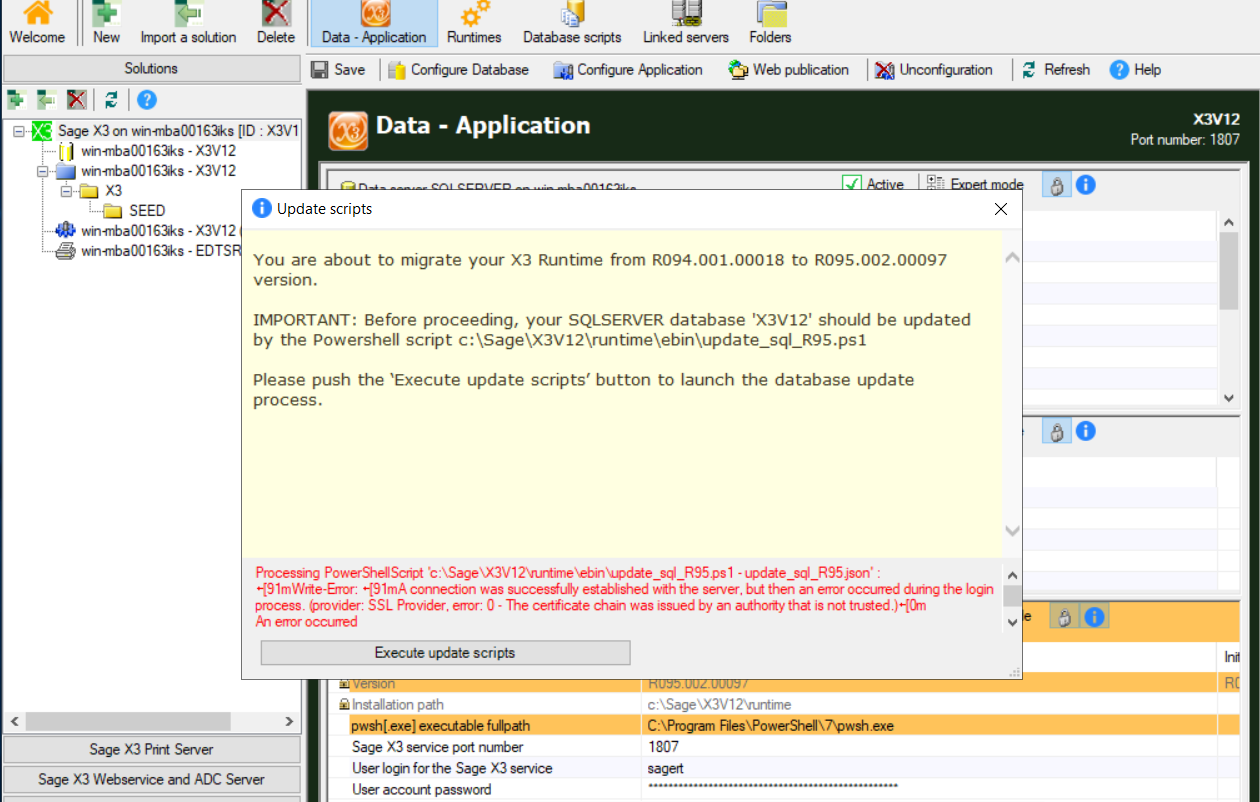Click down arrow of dialog message scrollbar

tap(1011, 531)
